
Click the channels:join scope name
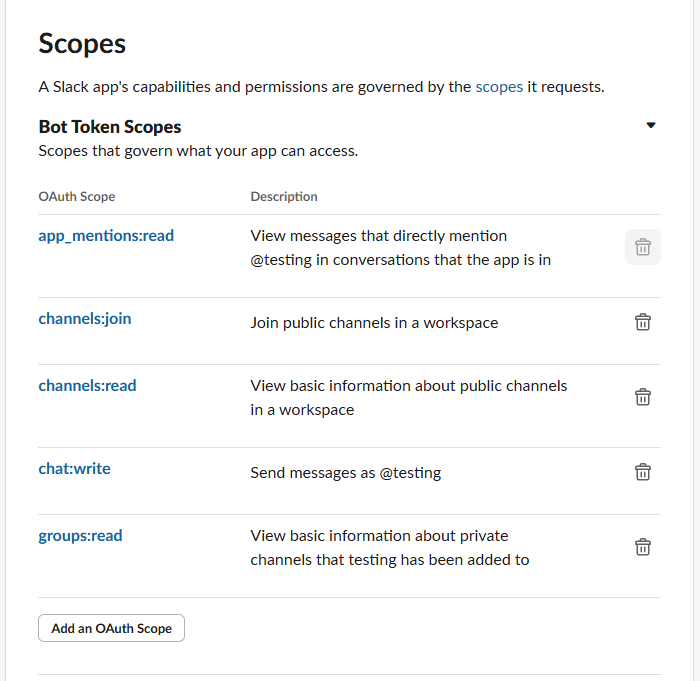pos(85,319)
